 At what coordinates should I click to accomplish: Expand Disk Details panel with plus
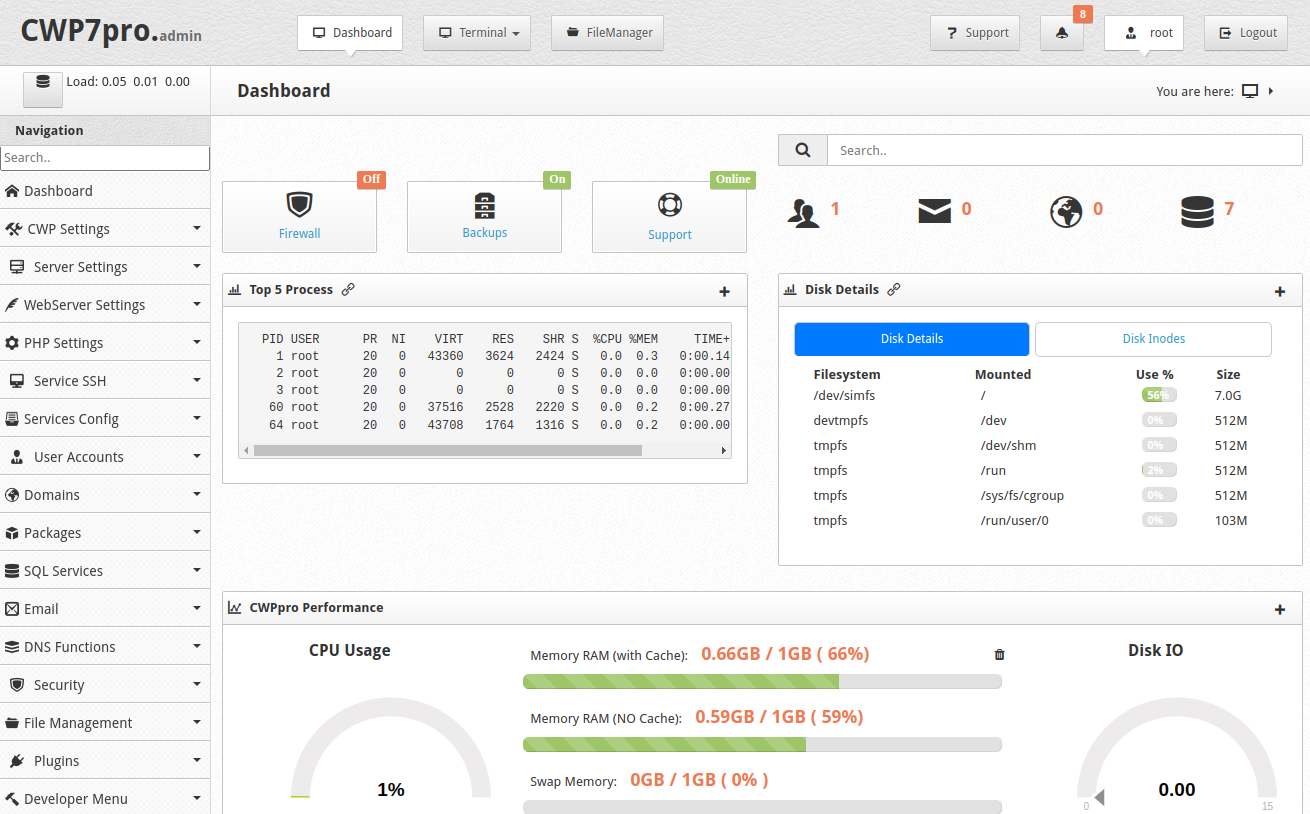point(1280,292)
